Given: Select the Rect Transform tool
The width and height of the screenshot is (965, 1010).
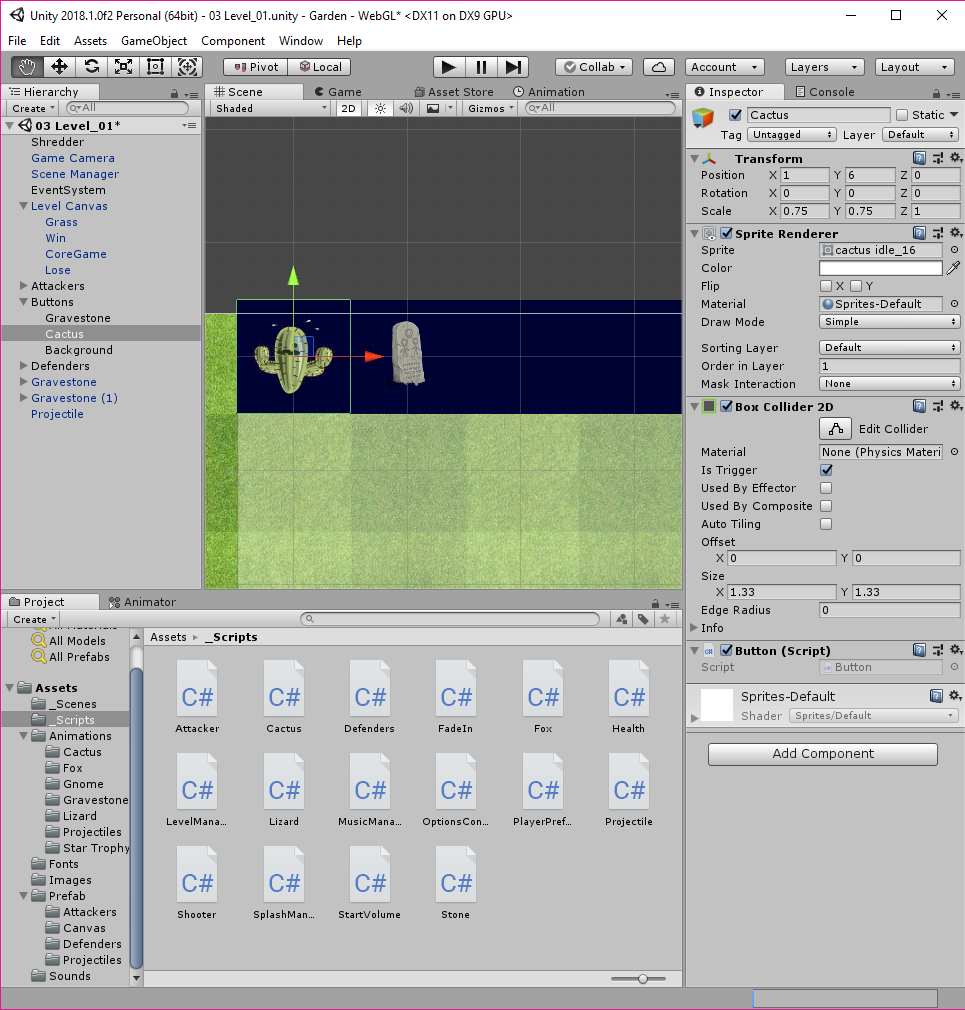Looking at the screenshot, I should (x=155, y=67).
